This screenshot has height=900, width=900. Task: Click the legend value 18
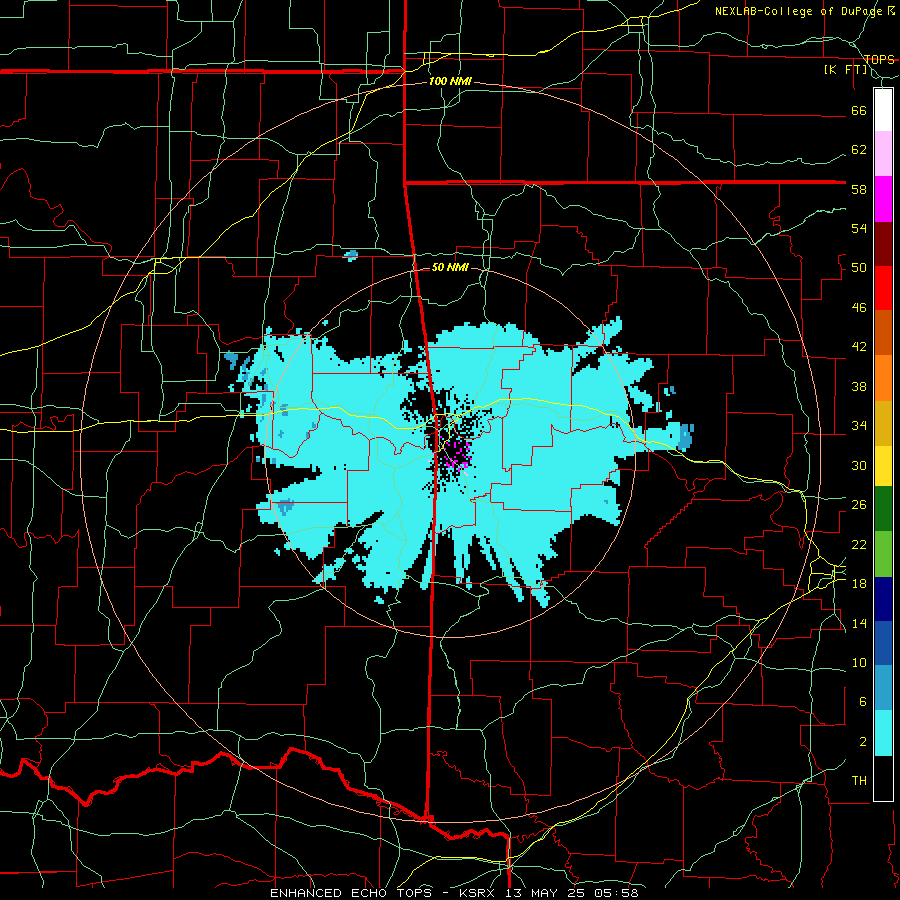coord(859,584)
